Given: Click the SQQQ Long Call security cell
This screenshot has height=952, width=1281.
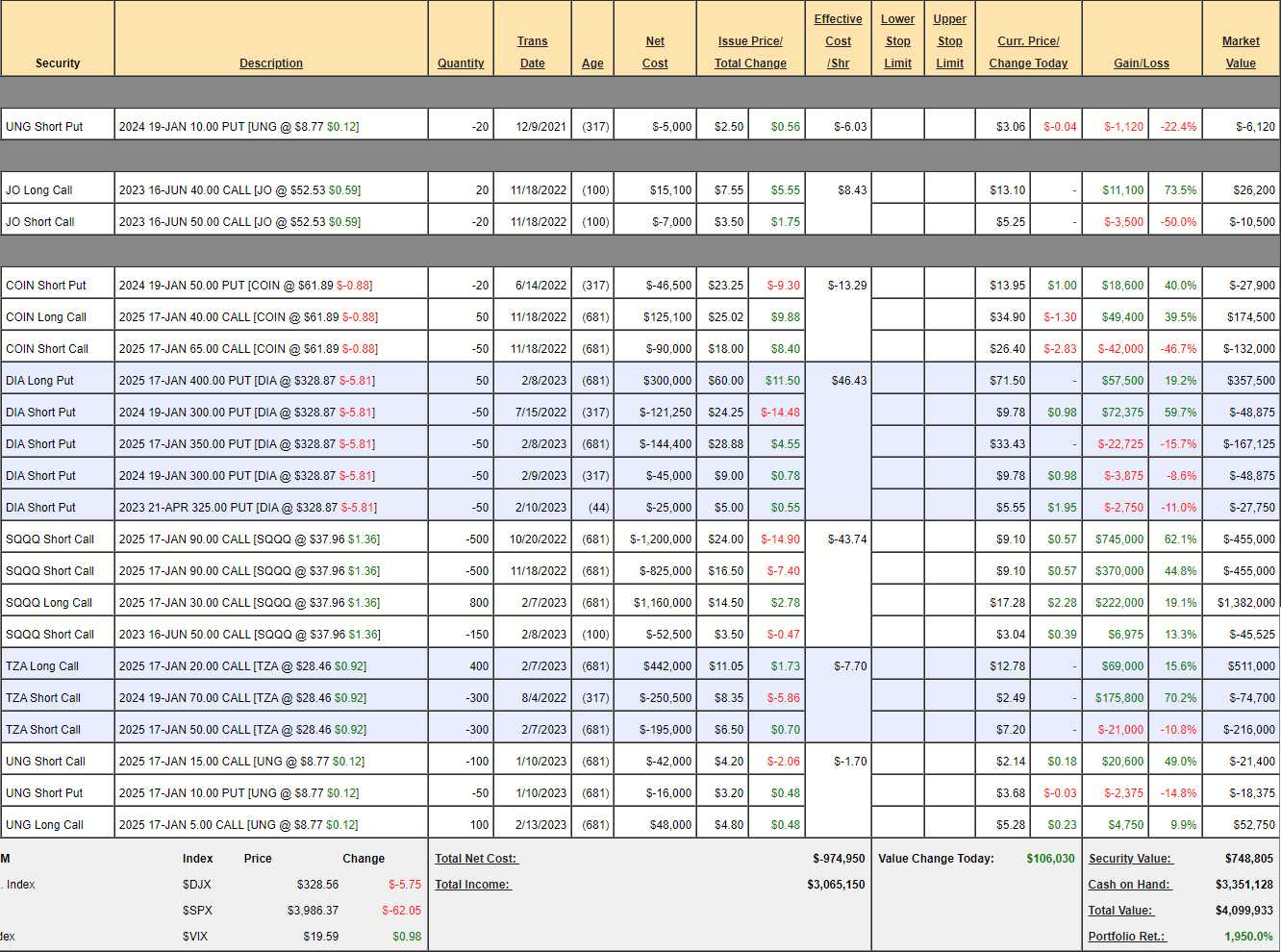Looking at the screenshot, I should click(x=49, y=603).
